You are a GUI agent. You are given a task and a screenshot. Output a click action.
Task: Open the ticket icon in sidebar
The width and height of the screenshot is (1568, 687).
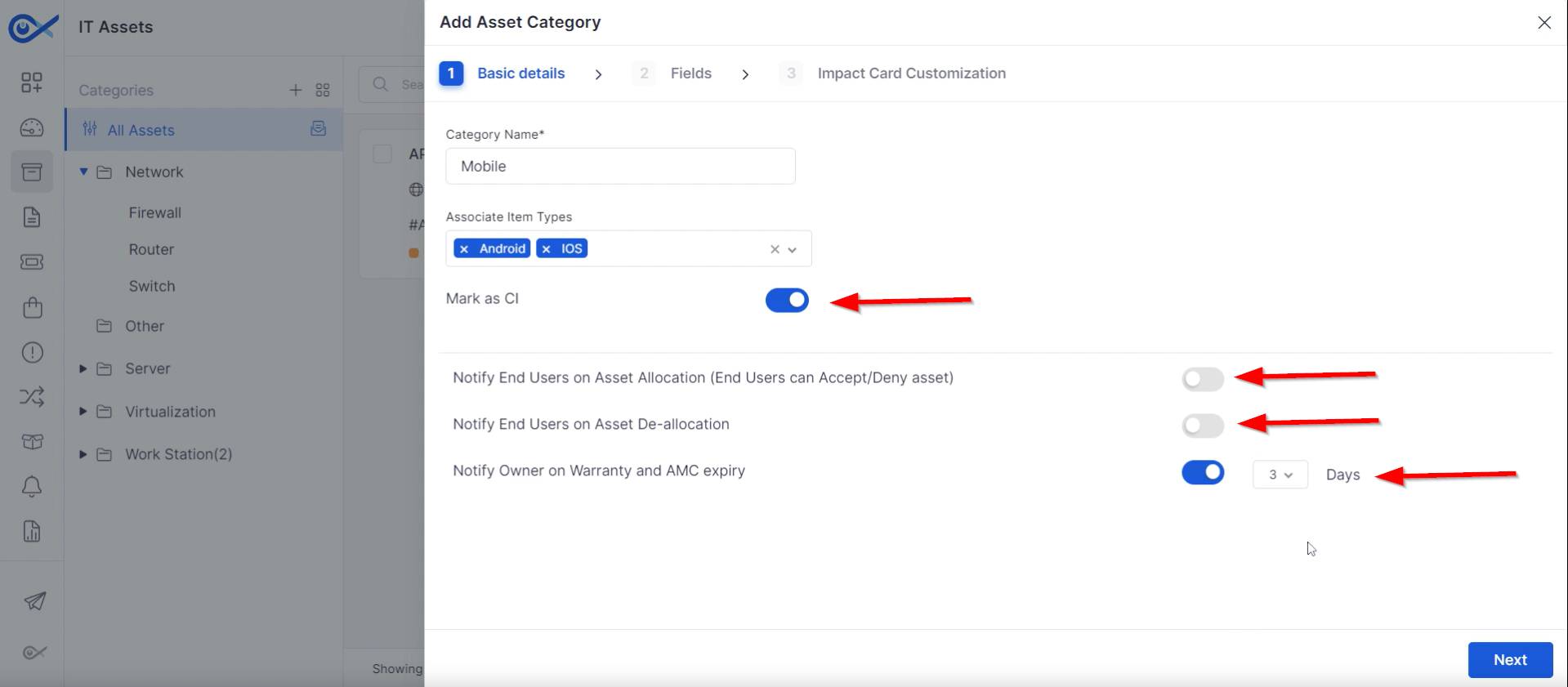pos(32,262)
